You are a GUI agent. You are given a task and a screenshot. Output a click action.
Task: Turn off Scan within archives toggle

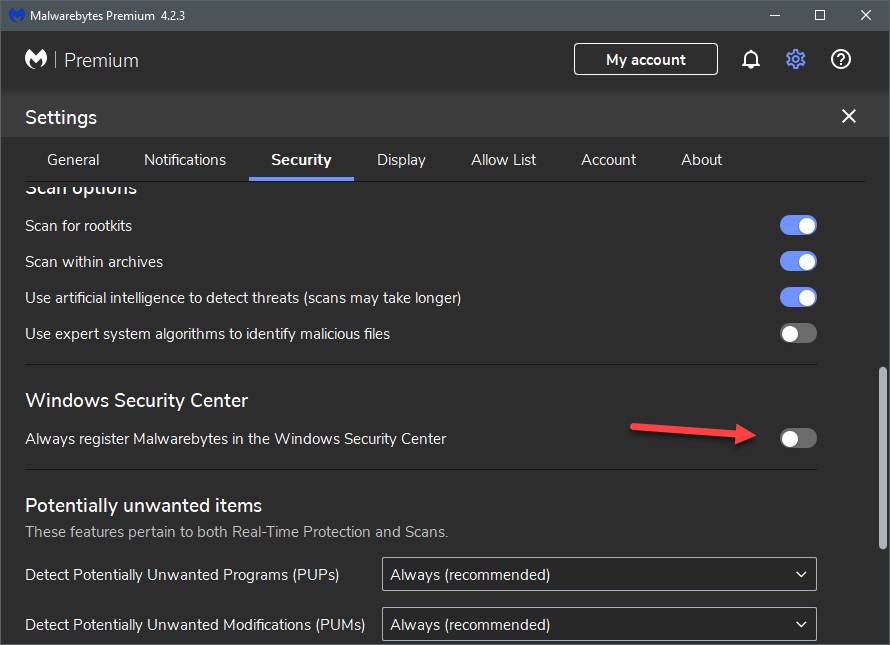tap(798, 262)
